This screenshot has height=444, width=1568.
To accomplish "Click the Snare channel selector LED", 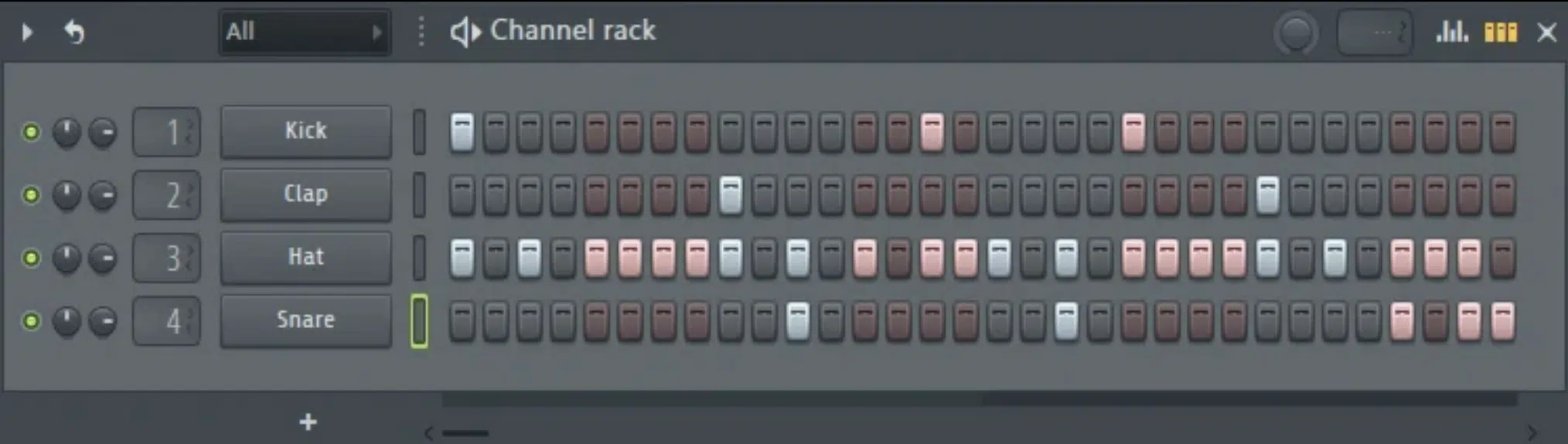I will click(x=419, y=320).
